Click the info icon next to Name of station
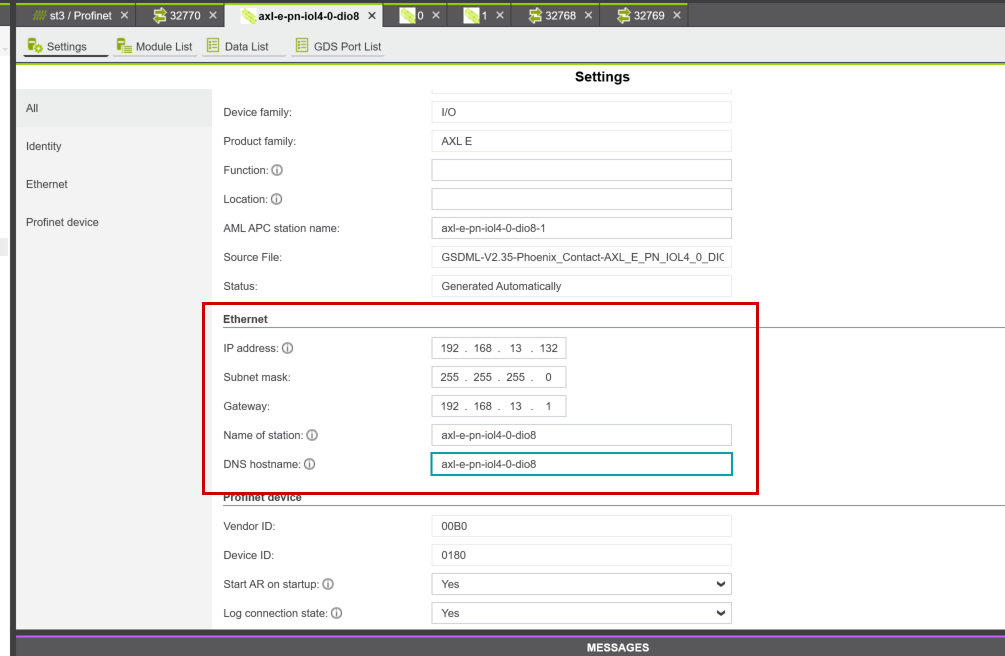The image size is (1005, 656). [x=312, y=436]
